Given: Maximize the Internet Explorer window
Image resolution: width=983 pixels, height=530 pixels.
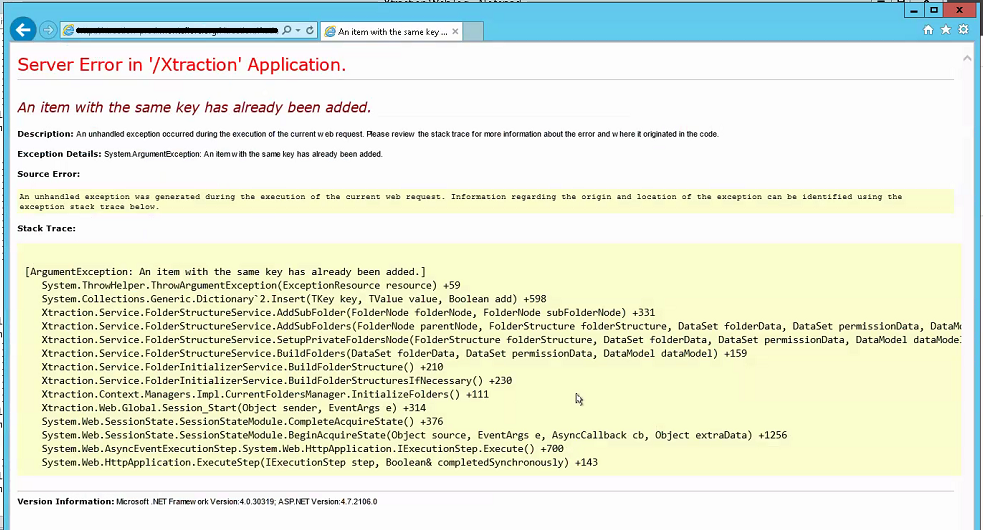Looking at the screenshot, I should pos(934,10).
